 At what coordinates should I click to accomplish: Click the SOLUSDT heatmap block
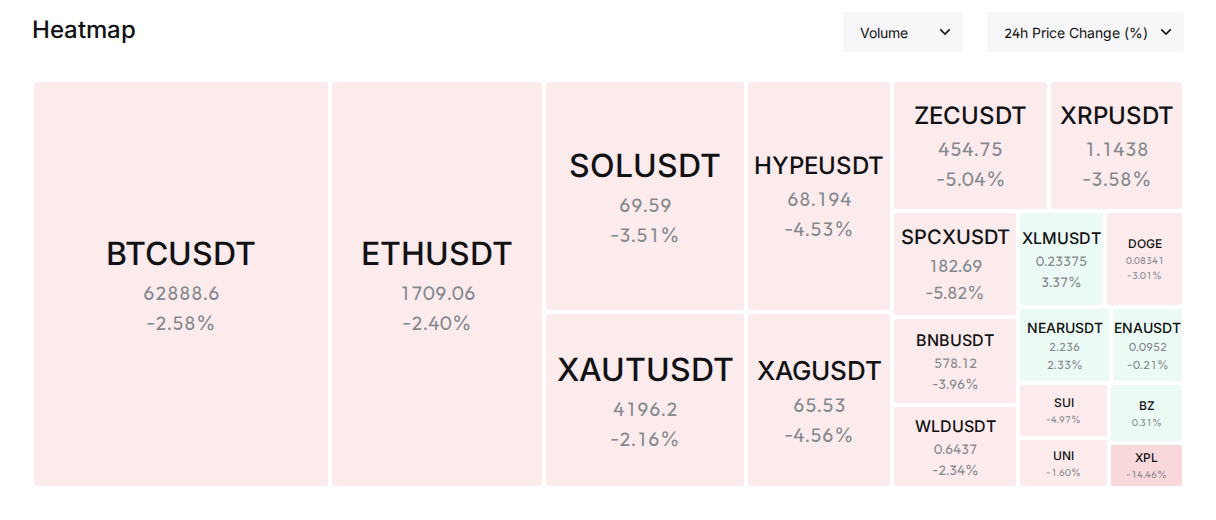pyautogui.click(x=645, y=196)
